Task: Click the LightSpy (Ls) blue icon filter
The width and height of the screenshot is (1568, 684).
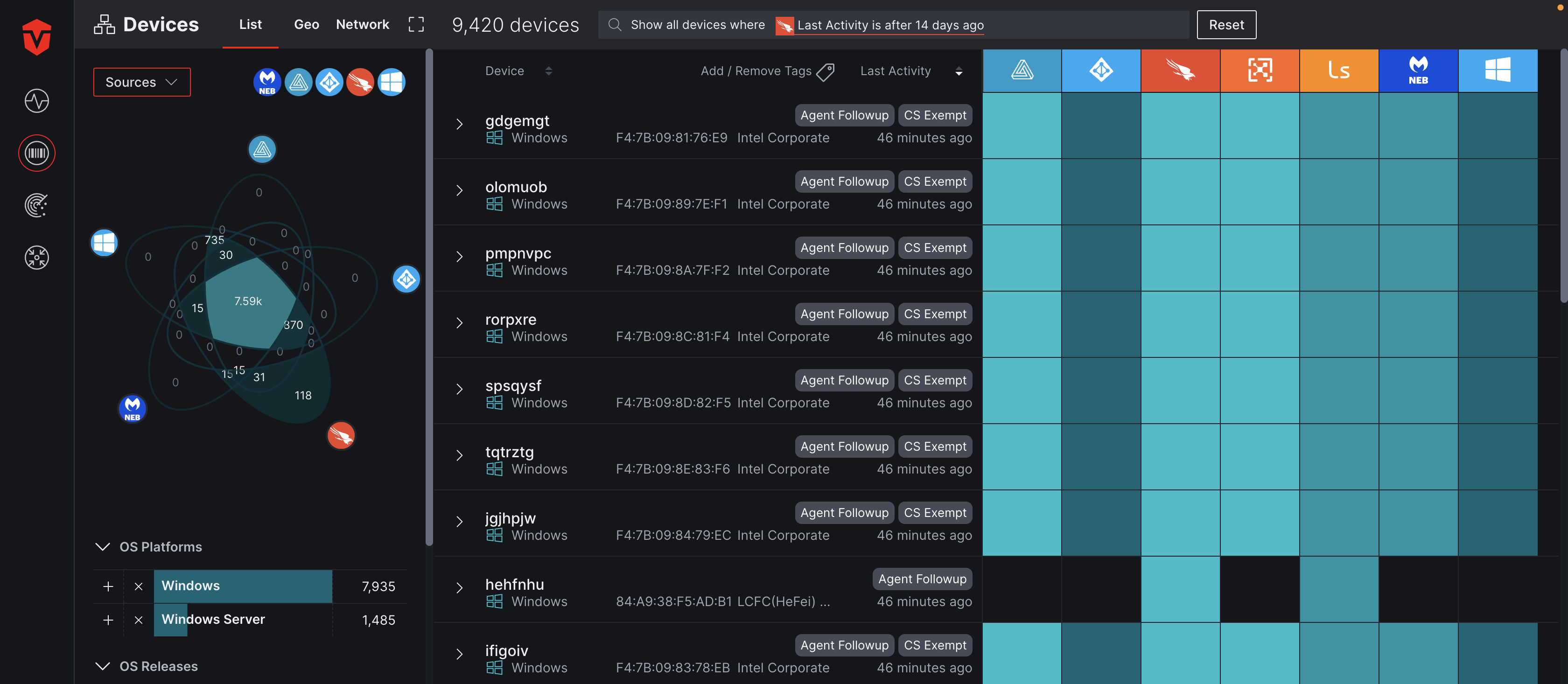Action: [1339, 70]
